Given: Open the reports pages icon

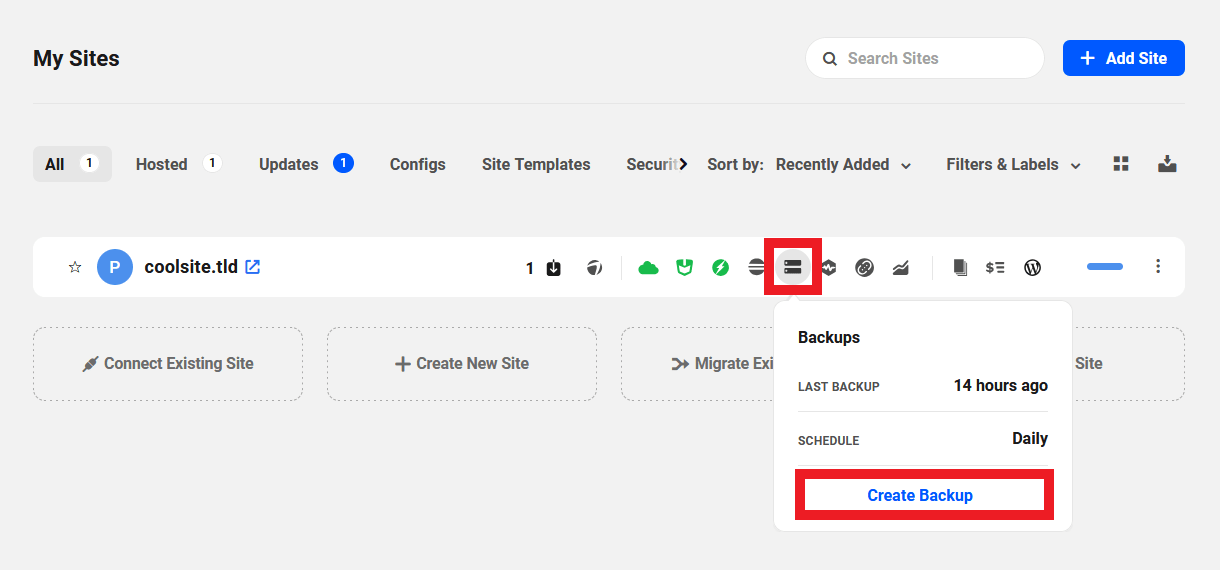Looking at the screenshot, I should [960, 267].
